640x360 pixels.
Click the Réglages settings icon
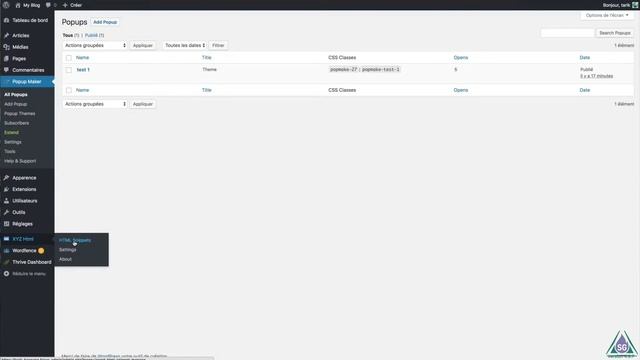(x=7, y=224)
